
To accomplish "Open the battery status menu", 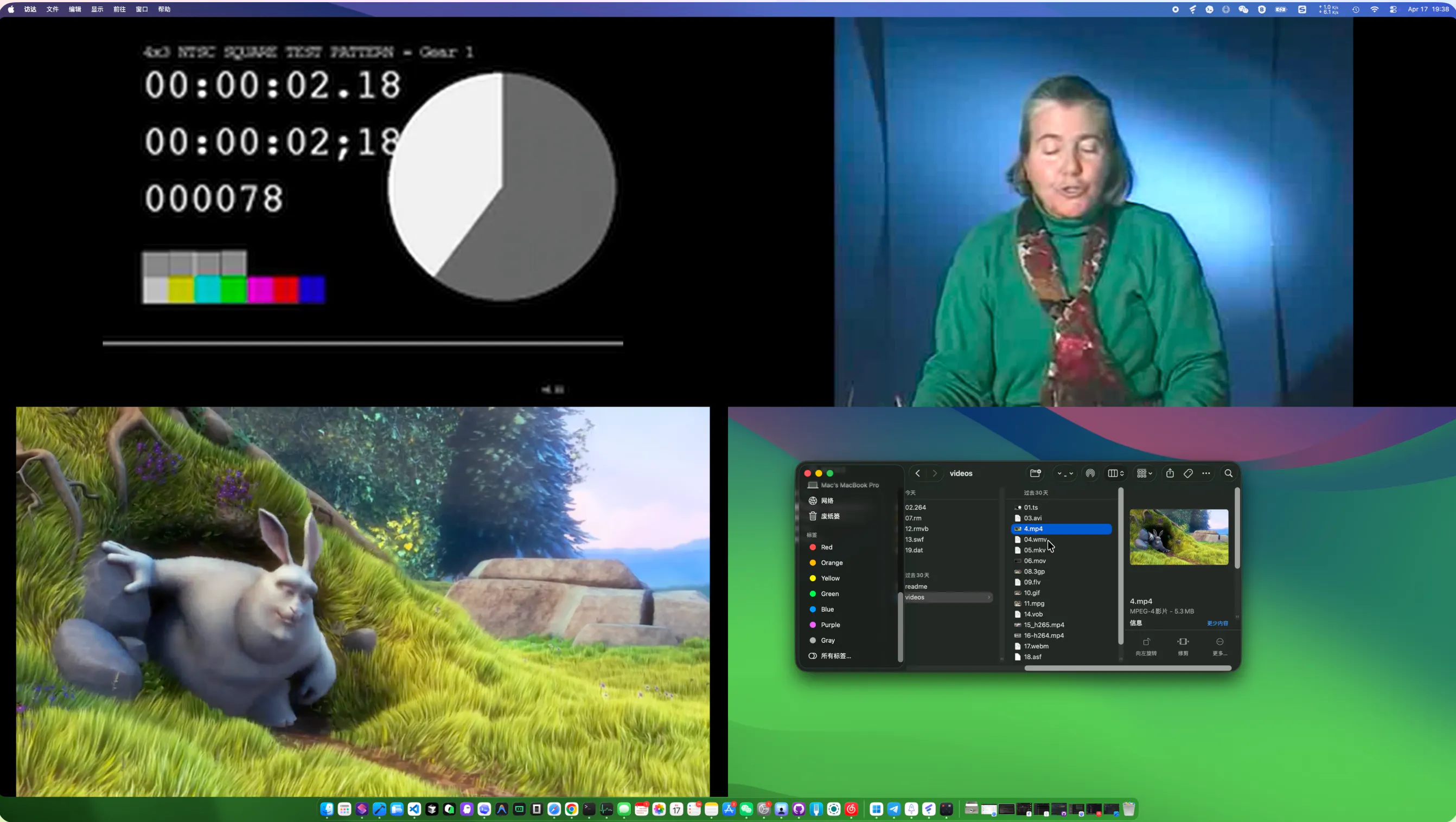I will 1281,9.
